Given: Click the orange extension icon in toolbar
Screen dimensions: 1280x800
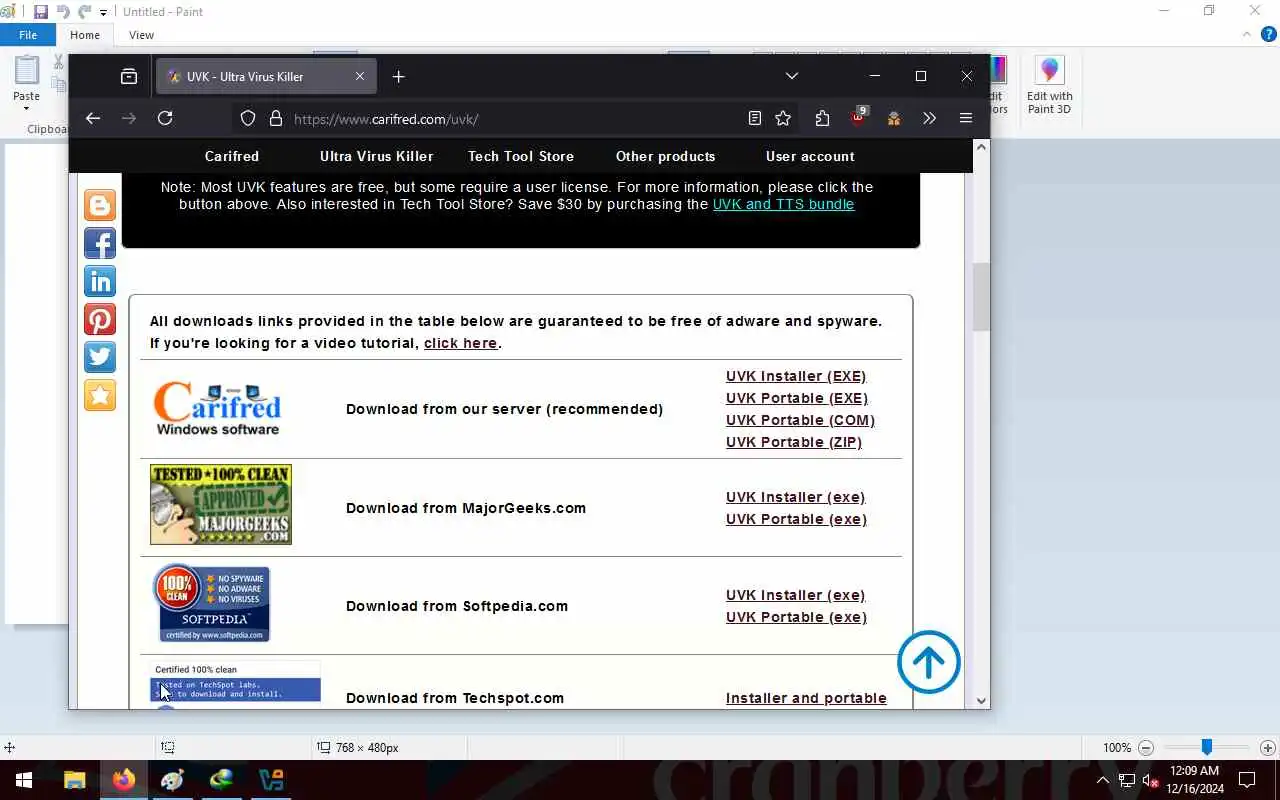Looking at the screenshot, I should pos(894,118).
